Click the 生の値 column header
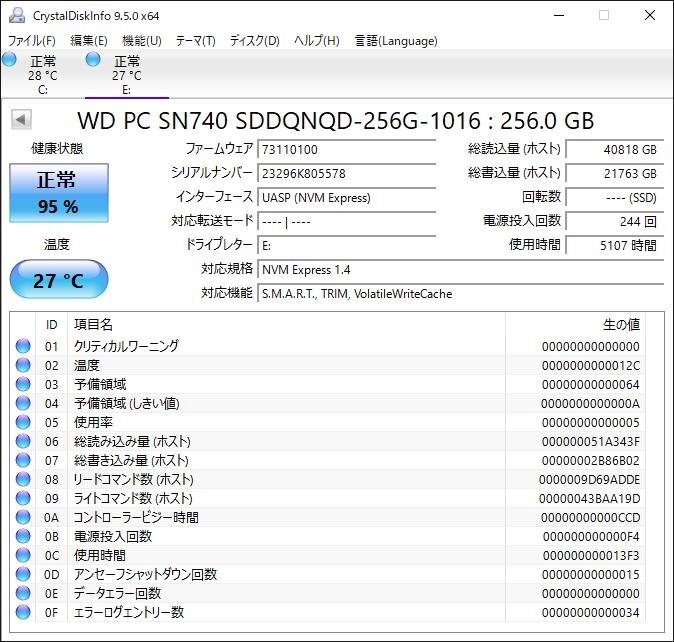 point(620,325)
